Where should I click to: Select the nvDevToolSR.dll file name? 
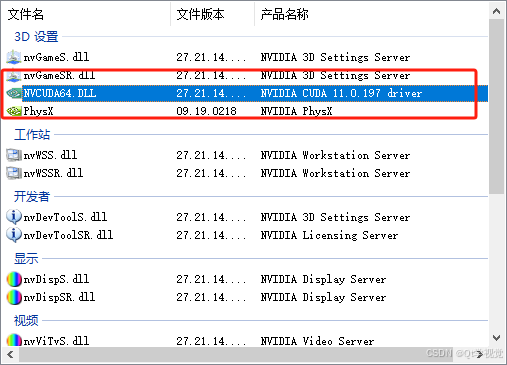pyautogui.click(x=68, y=235)
